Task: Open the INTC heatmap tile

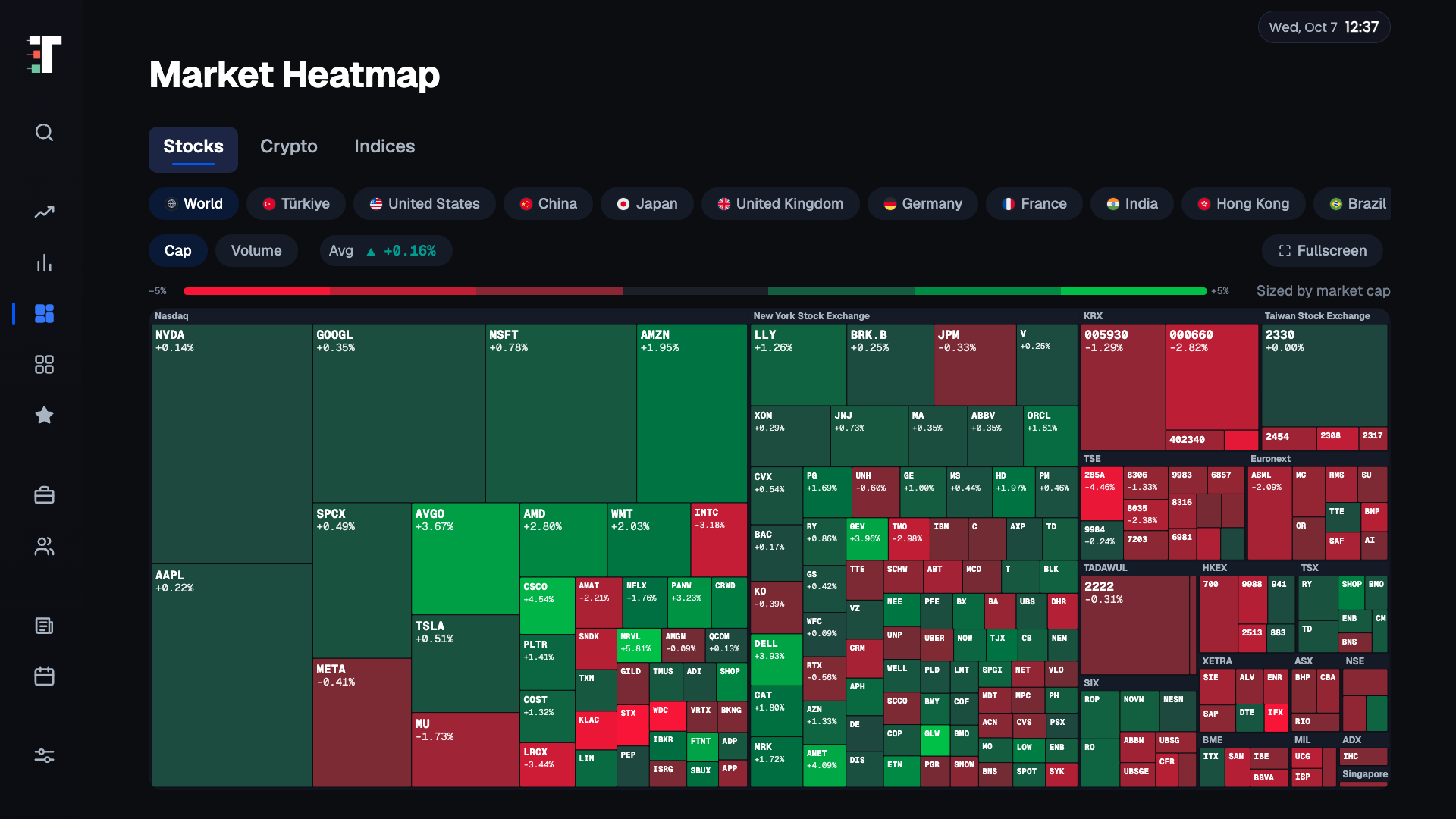Action: coord(719,540)
